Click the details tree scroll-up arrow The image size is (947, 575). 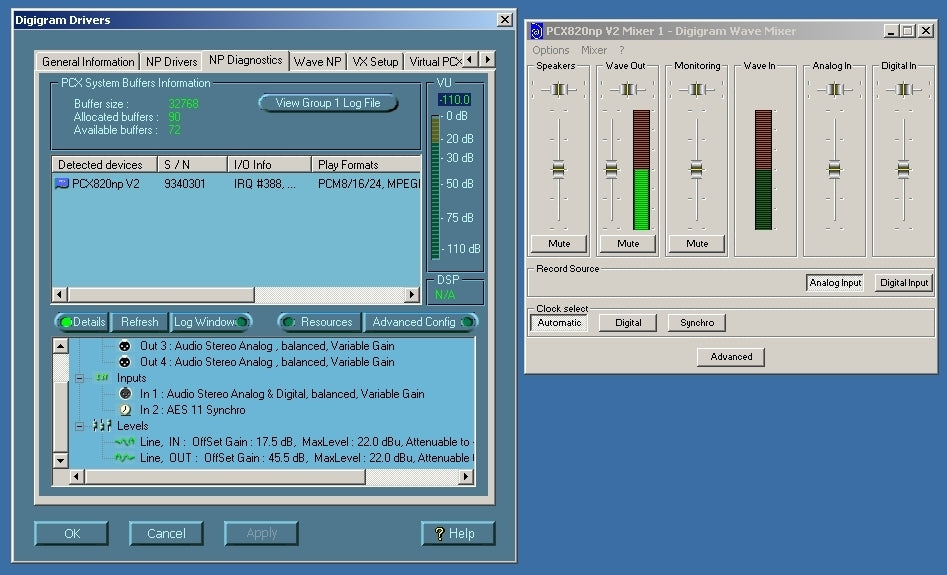coord(60,346)
